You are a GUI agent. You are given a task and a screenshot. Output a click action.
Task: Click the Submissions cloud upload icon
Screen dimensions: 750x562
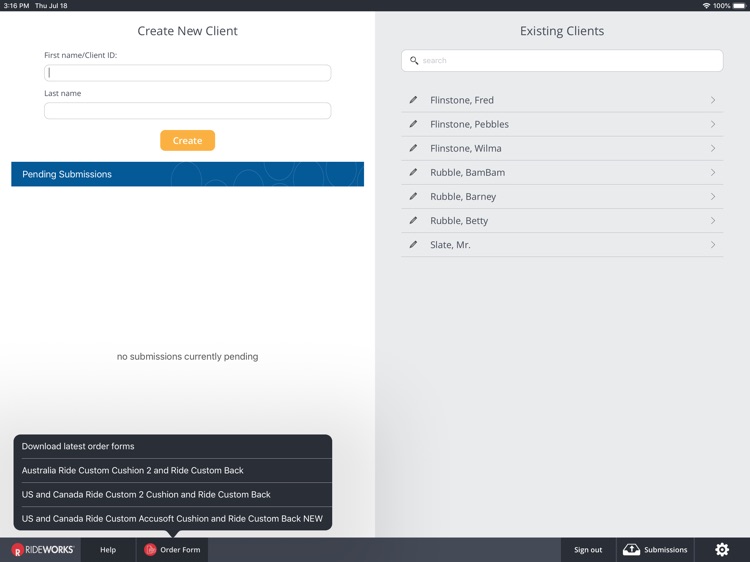tap(631, 550)
